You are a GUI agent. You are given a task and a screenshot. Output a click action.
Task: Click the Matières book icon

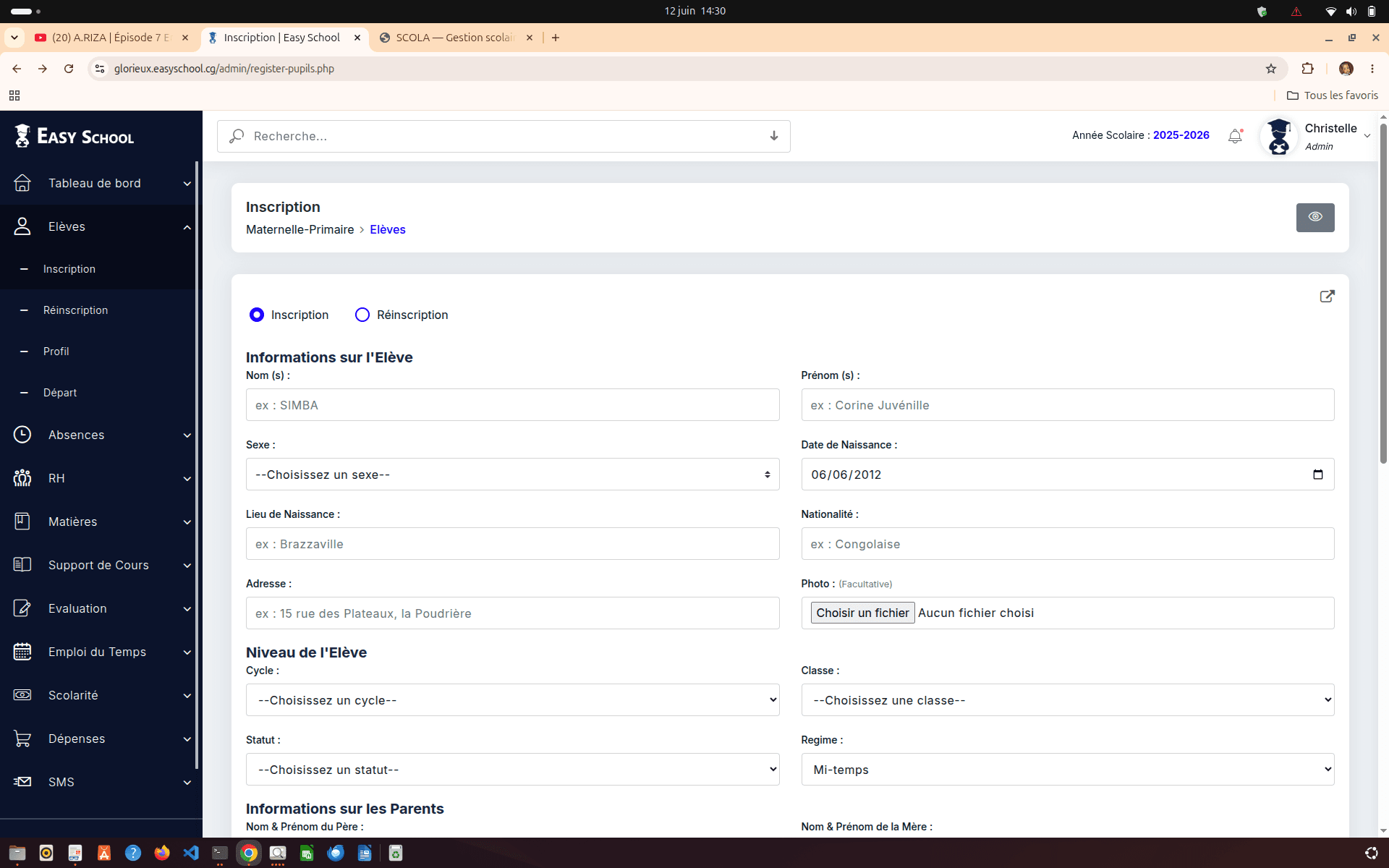pyautogui.click(x=22, y=522)
